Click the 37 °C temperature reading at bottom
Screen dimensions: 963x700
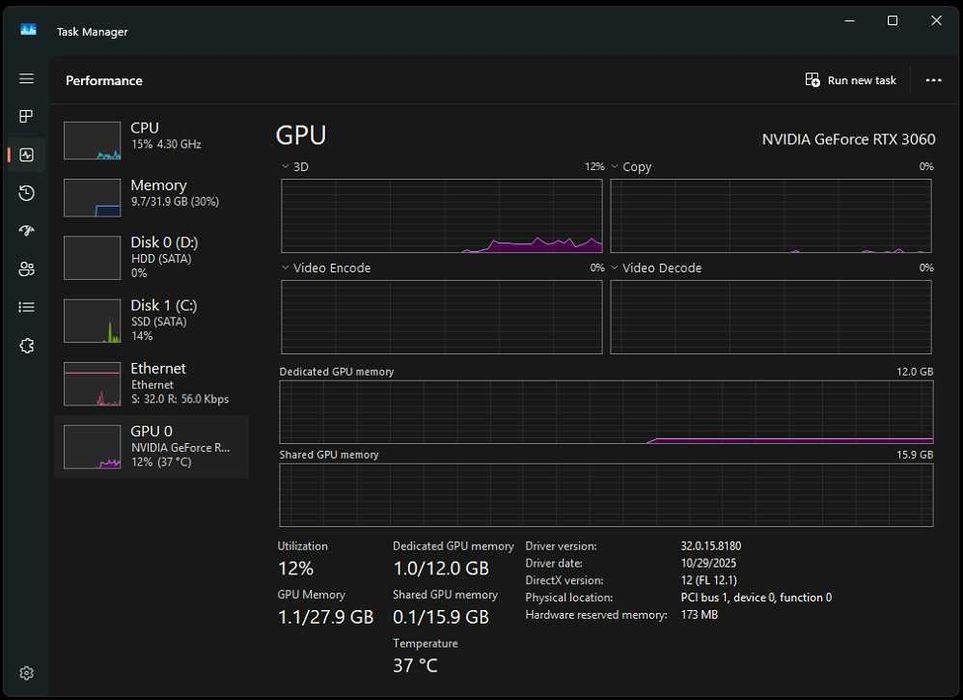click(x=415, y=666)
